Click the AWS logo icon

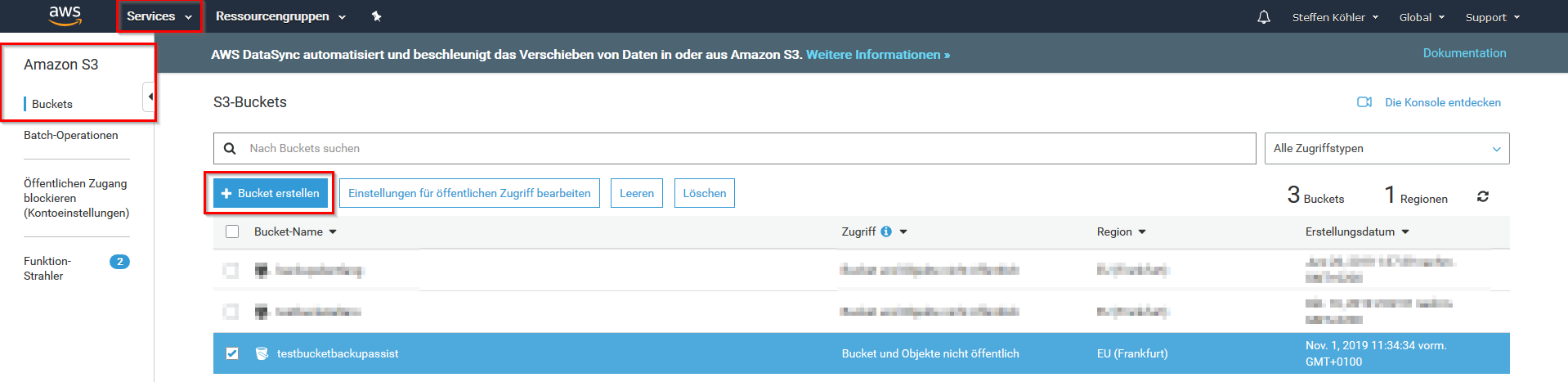coord(65,16)
